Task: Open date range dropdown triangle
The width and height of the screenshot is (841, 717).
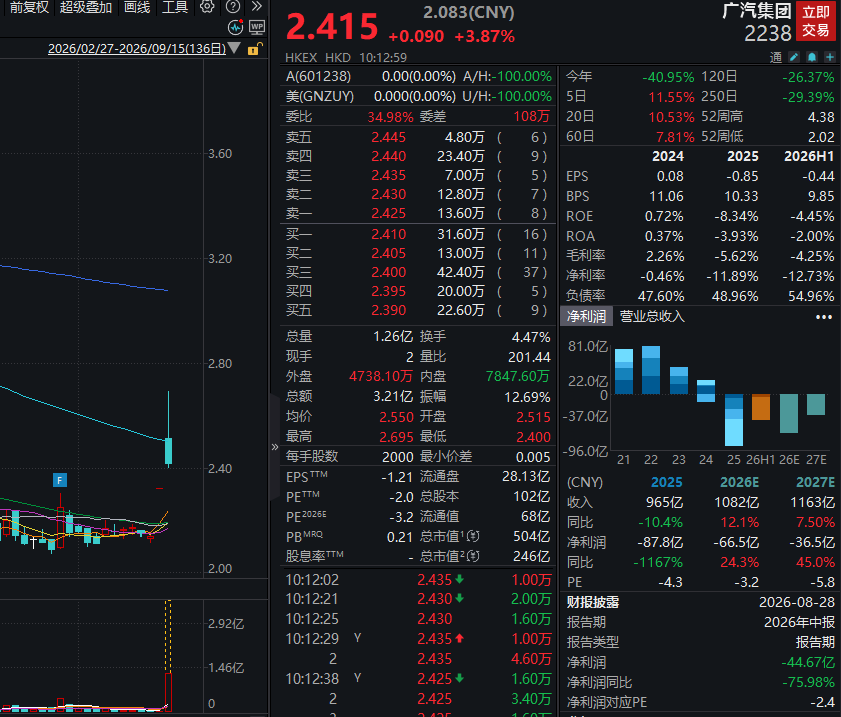Action: coord(234,48)
